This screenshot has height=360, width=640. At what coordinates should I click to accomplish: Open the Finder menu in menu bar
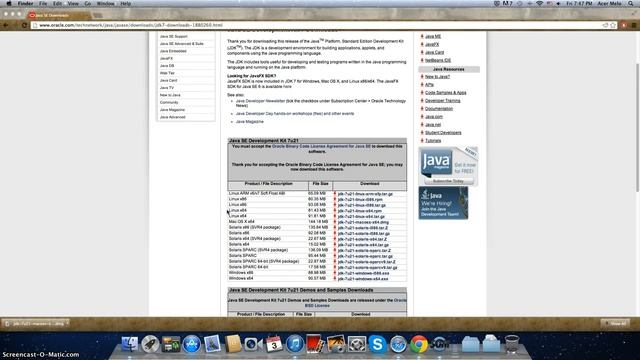pos(25,3)
